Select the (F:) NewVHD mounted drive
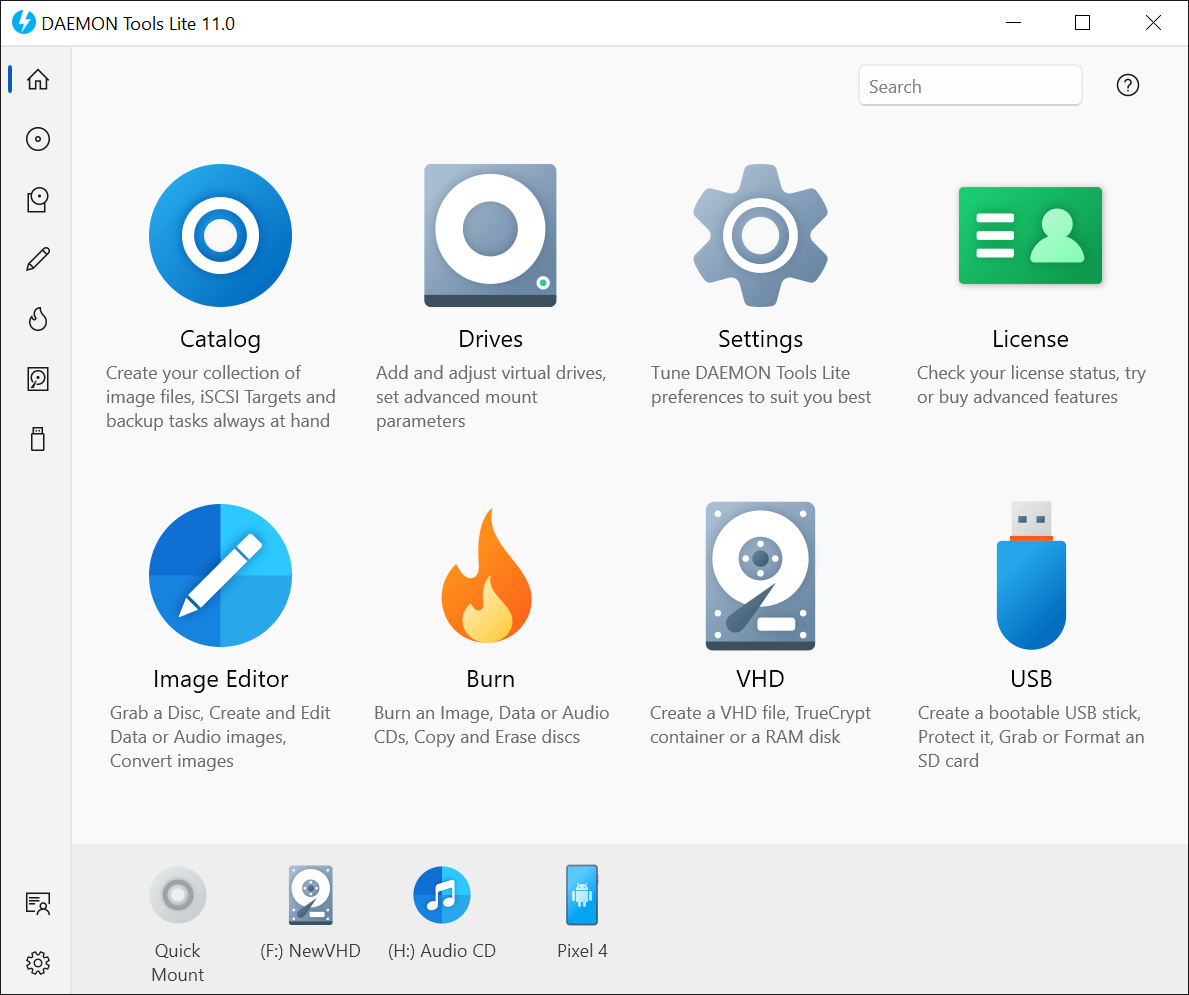 pos(310,895)
